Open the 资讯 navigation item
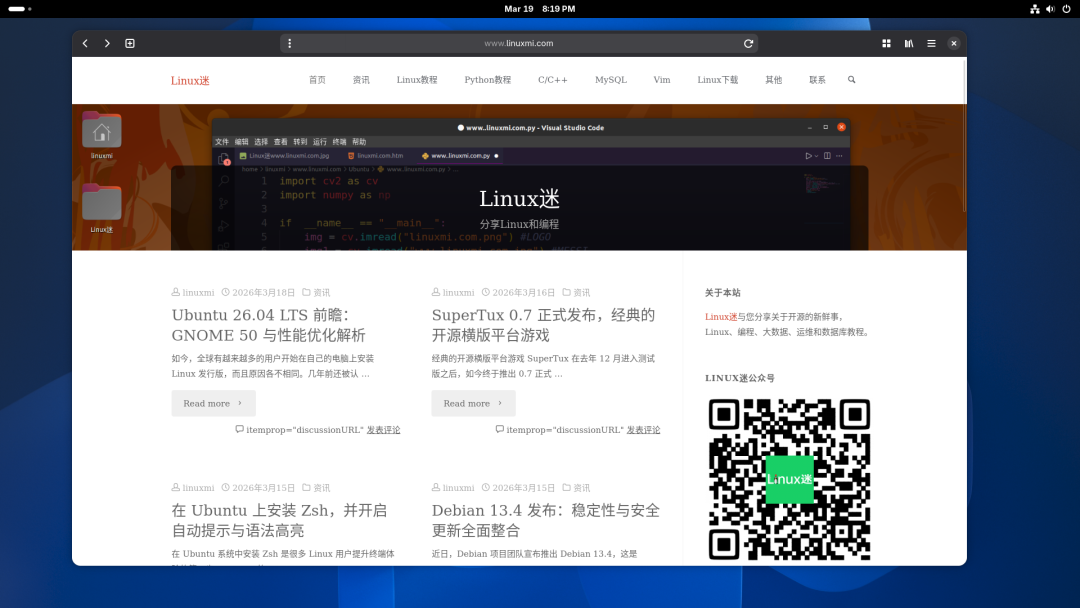Screen dimensions: 1080x608 (x=361, y=80)
